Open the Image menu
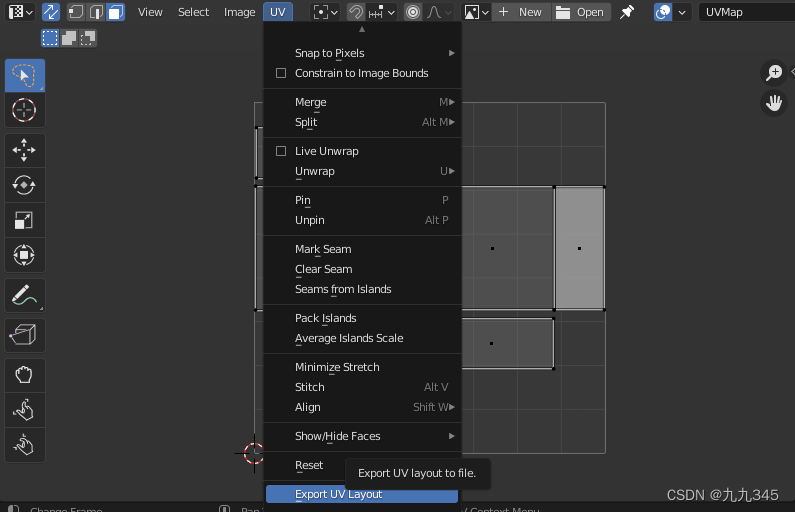The image size is (795, 512). [239, 12]
